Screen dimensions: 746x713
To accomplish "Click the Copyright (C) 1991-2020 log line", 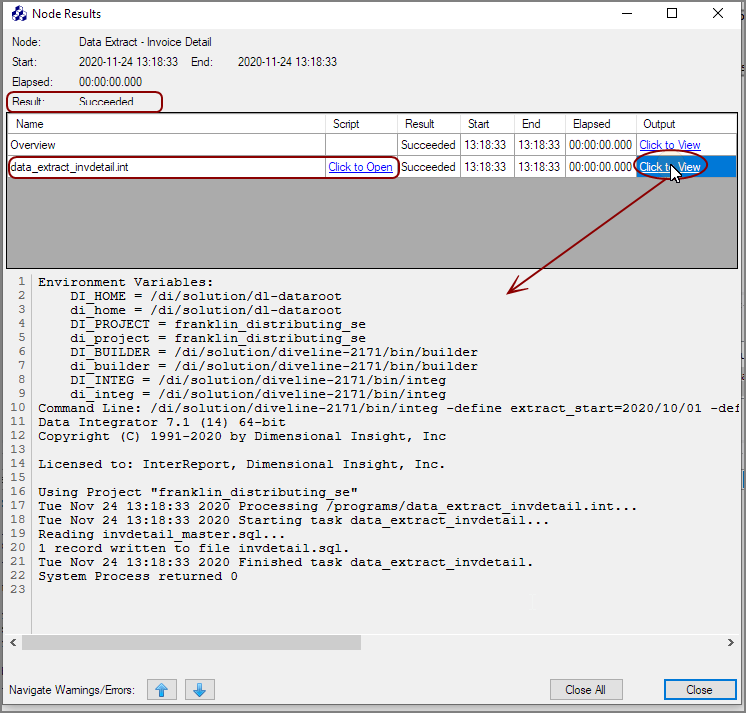I will pos(242,436).
